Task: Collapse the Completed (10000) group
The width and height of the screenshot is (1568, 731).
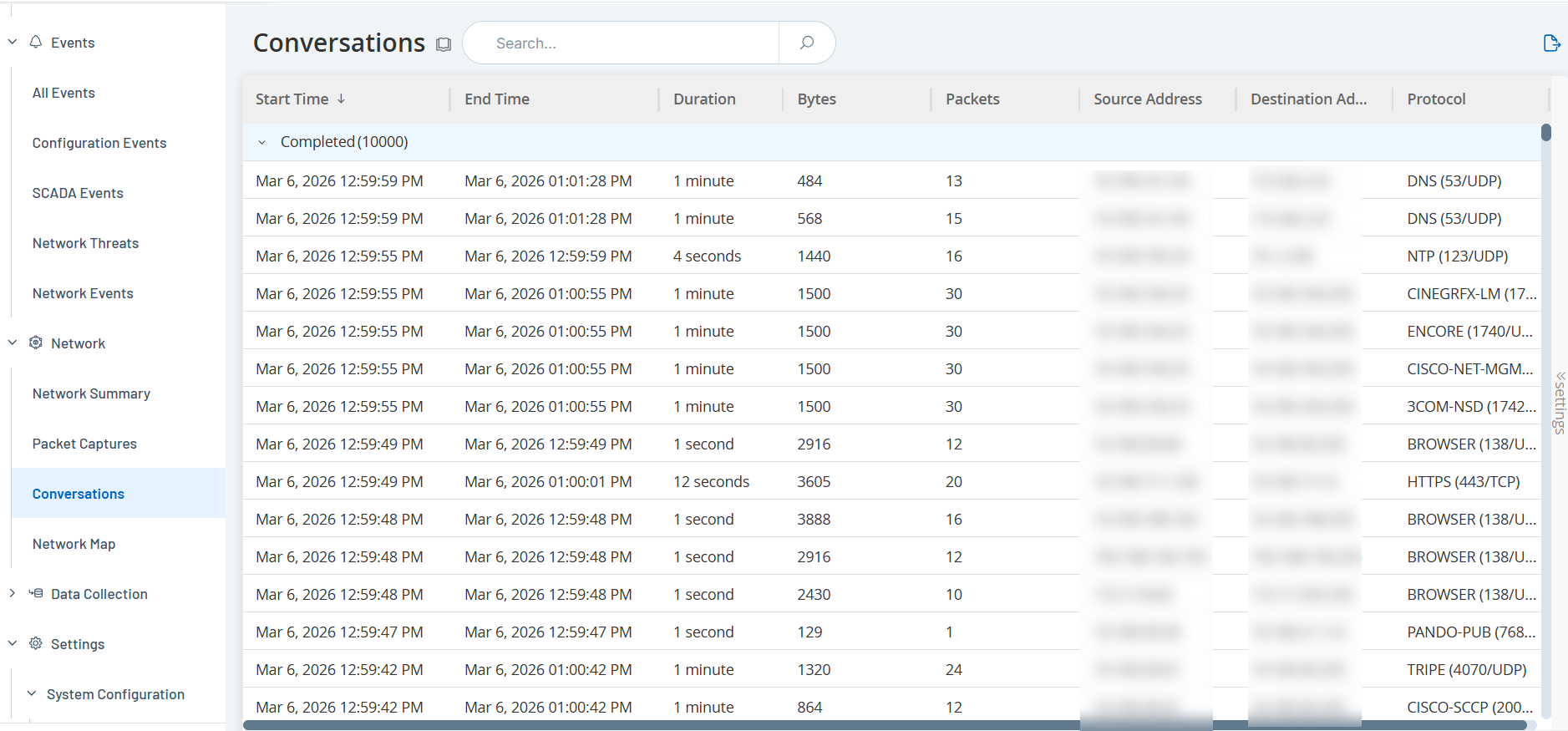Action: click(262, 142)
